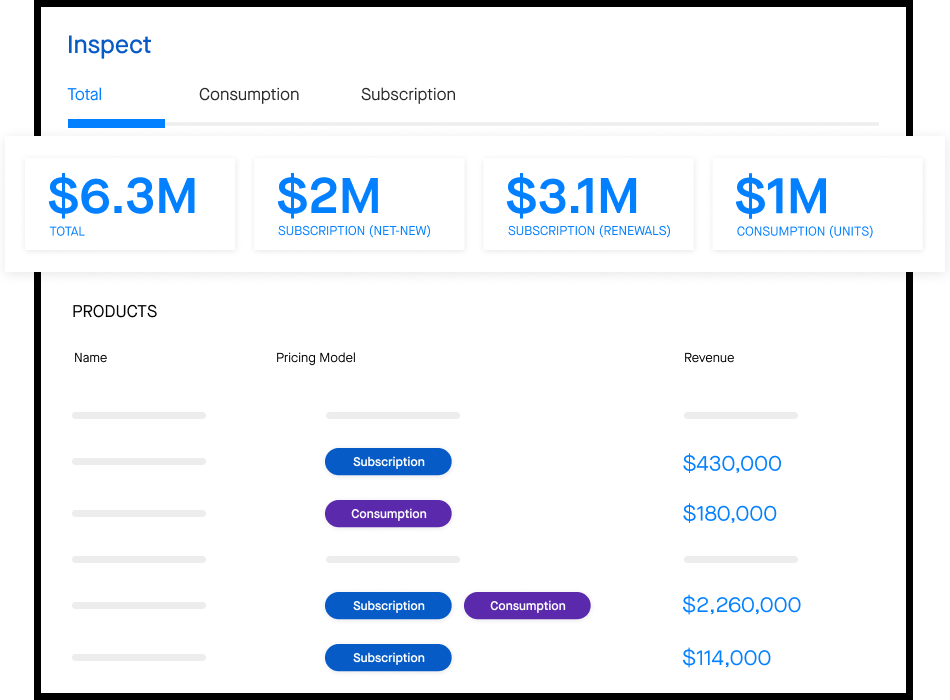The height and width of the screenshot is (700, 950).
Task: Click the Pricing Model column header
Action: [316, 358]
